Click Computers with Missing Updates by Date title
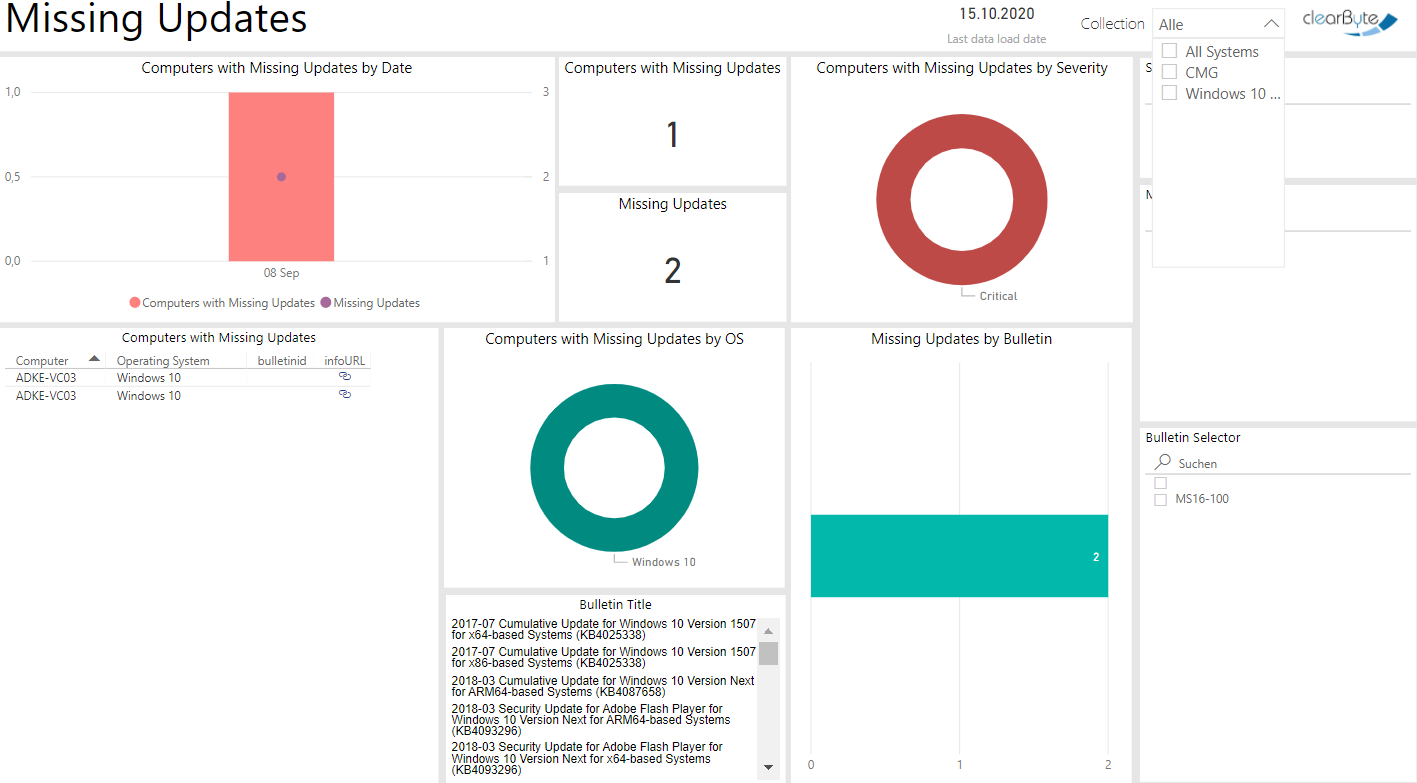The width and height of the screenshot is (1417, 783). 277,68
